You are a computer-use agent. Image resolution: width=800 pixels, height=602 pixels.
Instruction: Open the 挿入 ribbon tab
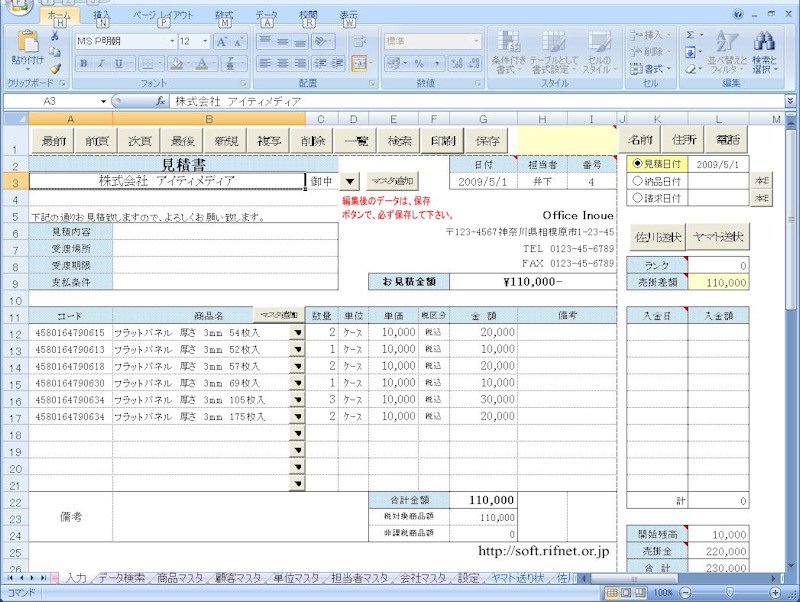(x=102, y=16)
